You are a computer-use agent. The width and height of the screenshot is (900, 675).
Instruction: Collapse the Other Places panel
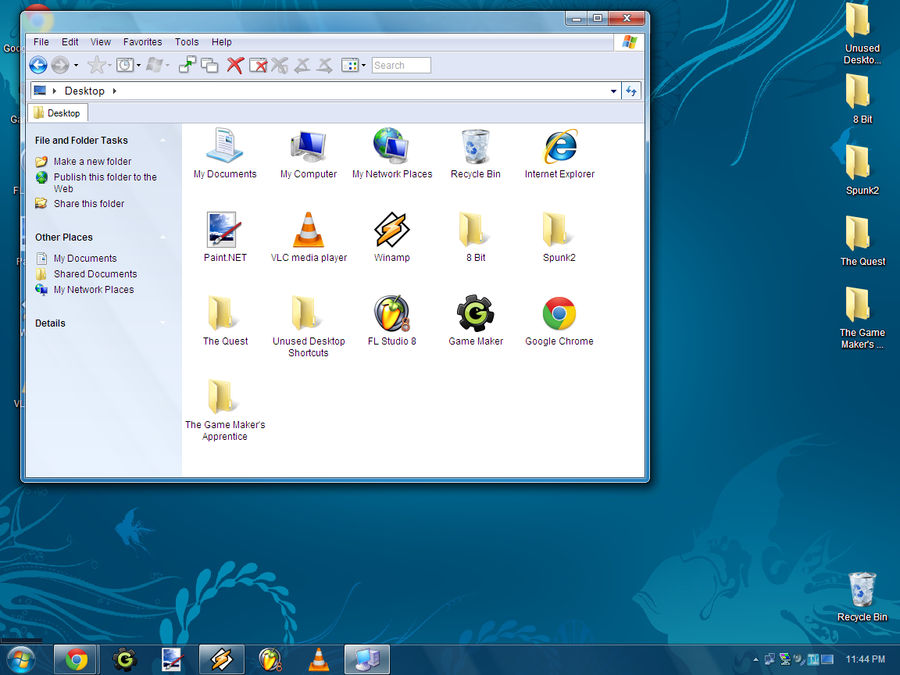164,238
